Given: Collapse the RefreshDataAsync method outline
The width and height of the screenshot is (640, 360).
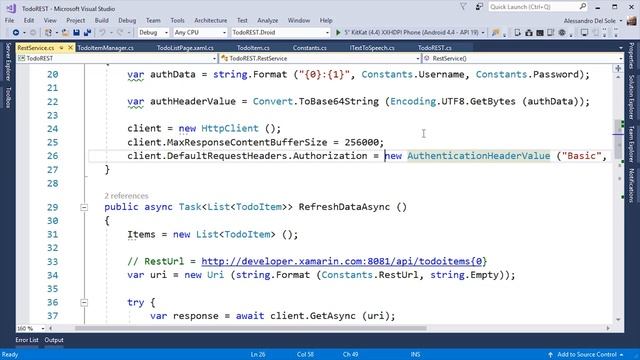Looking at the screenshot, I should pos(84,207).
